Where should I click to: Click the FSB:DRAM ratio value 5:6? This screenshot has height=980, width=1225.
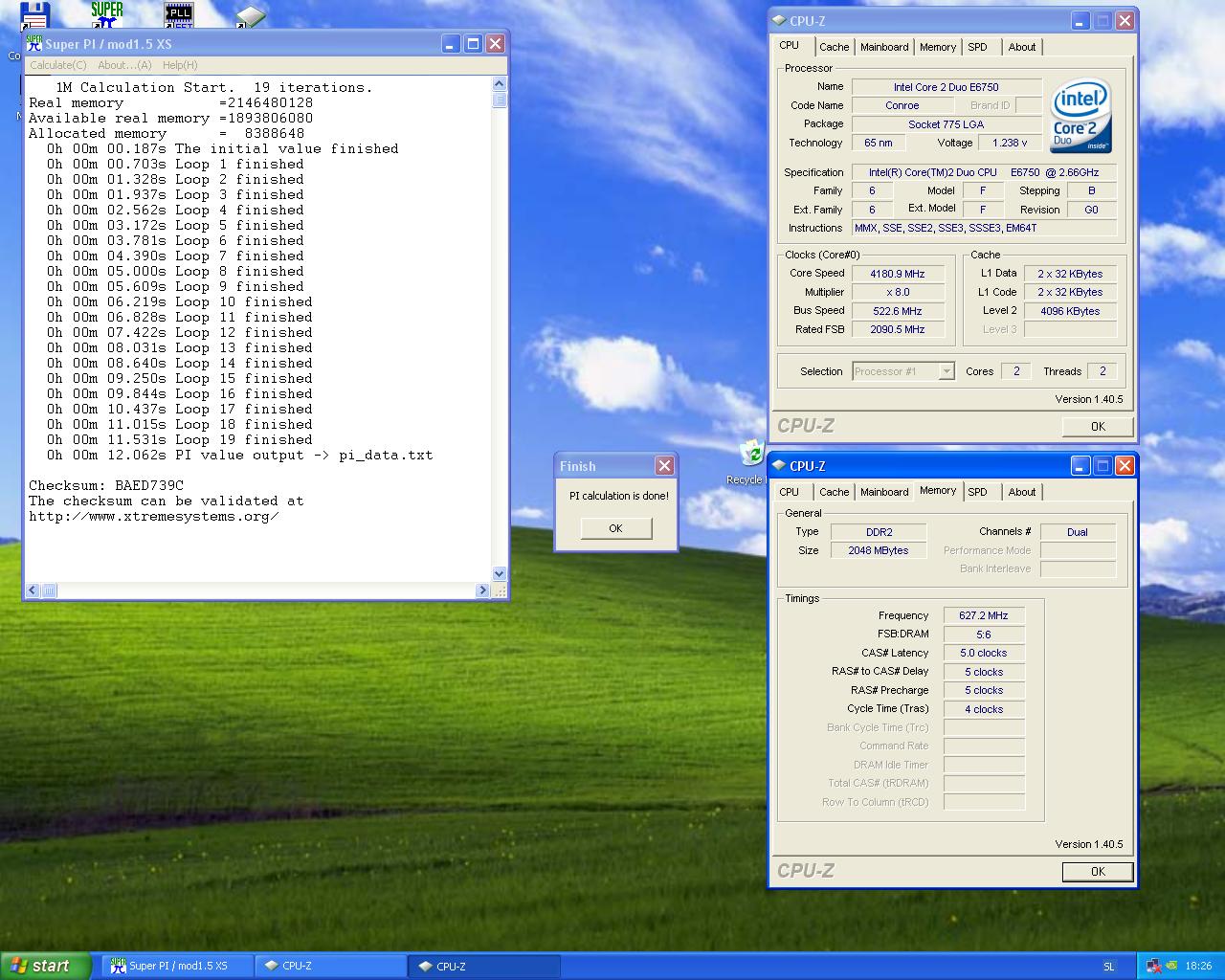984,635
